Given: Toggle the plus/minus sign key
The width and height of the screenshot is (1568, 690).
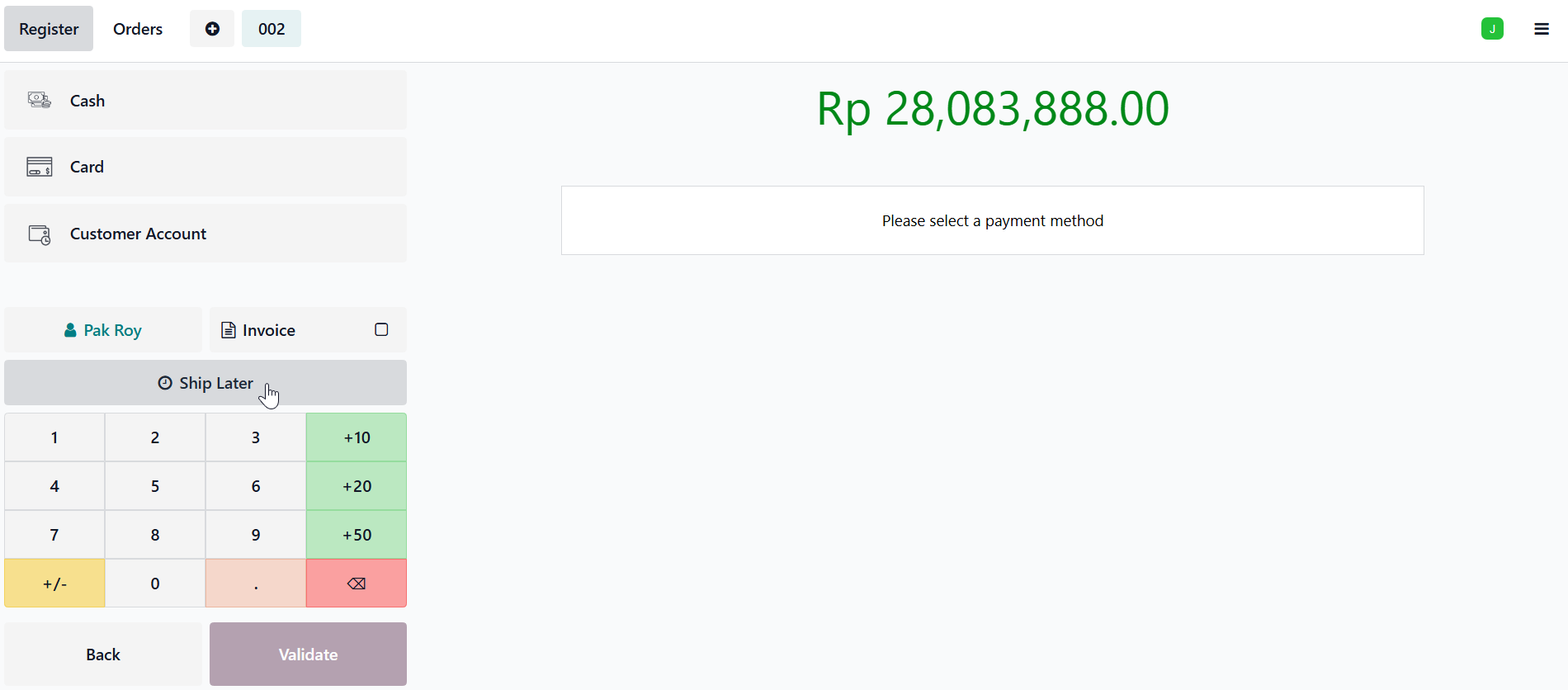Looking at the screenshot, I should [54, 584].
